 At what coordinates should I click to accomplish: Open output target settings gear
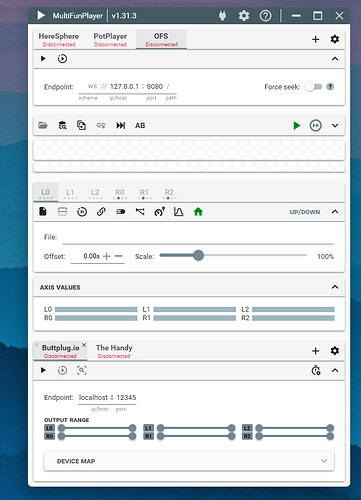[x=335, y=351]
